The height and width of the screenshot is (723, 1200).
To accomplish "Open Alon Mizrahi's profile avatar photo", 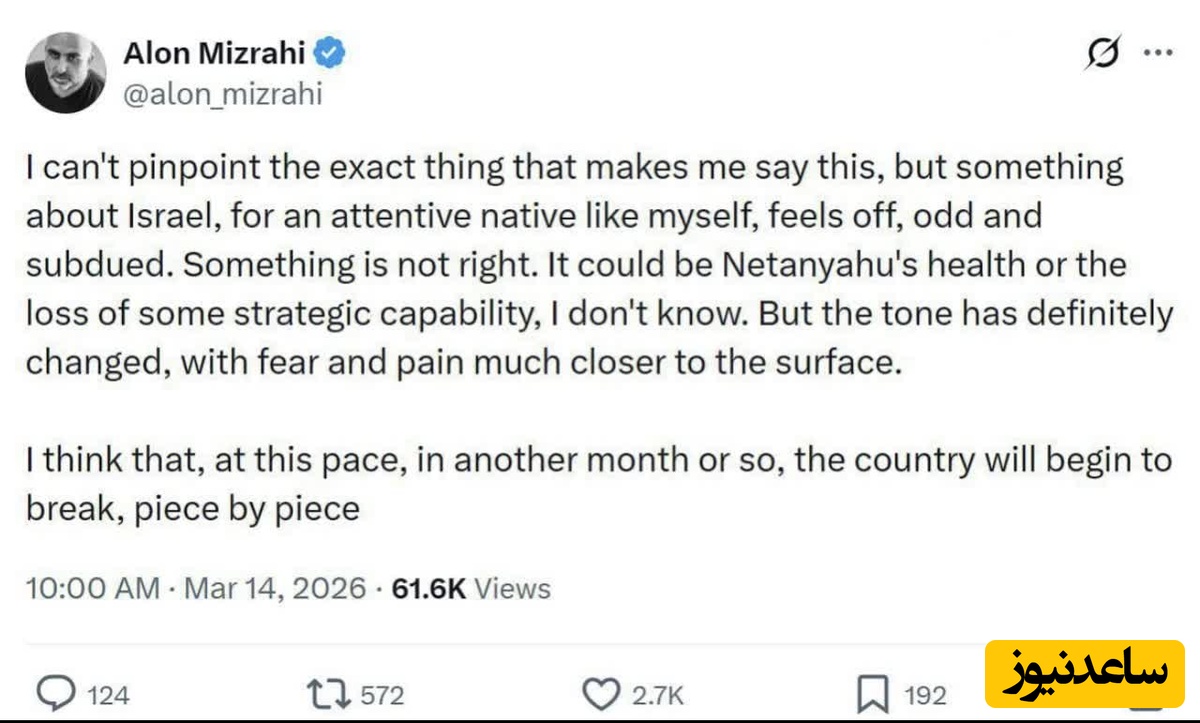I will [66, 72].
